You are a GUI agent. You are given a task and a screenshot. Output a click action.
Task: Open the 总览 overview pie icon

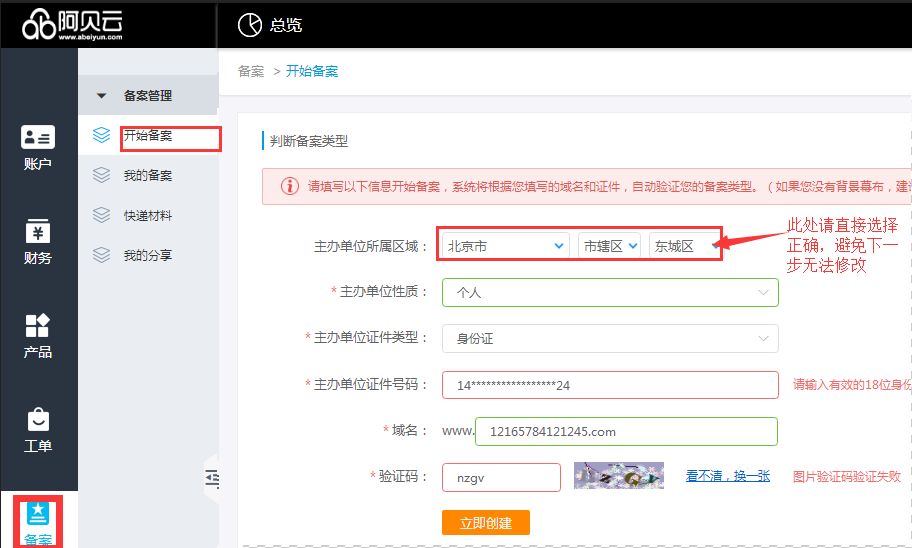250,25
